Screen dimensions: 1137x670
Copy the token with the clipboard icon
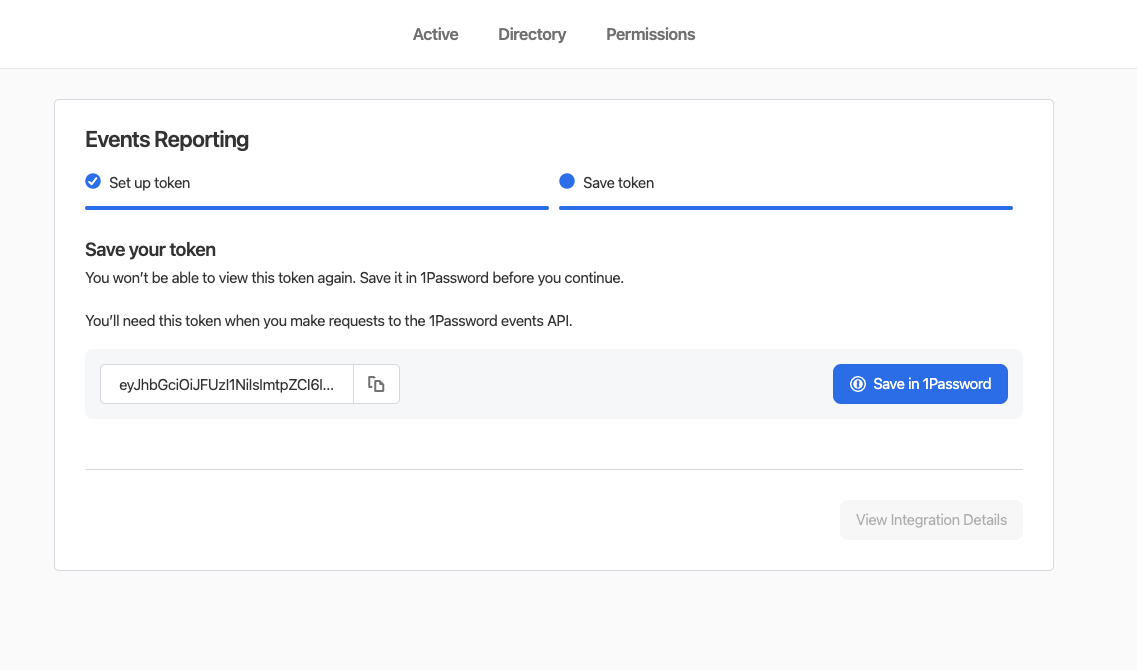(x=376, y=384)
